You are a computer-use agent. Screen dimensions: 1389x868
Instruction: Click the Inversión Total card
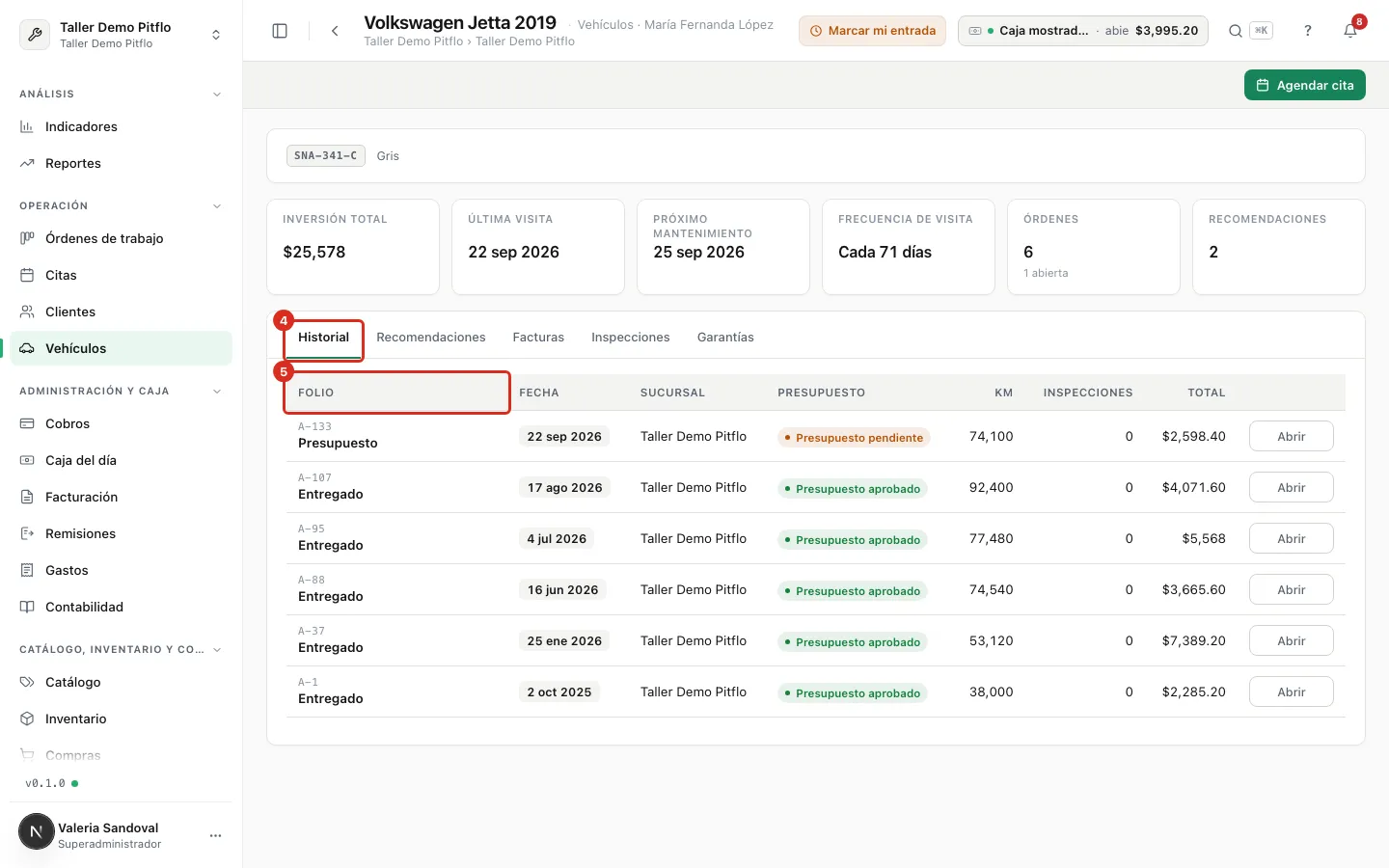353,247
